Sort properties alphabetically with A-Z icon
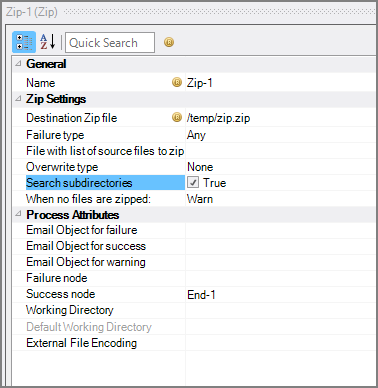Image resolution: width=378 pixels, height=388 pixels. (x=48, y=42)
